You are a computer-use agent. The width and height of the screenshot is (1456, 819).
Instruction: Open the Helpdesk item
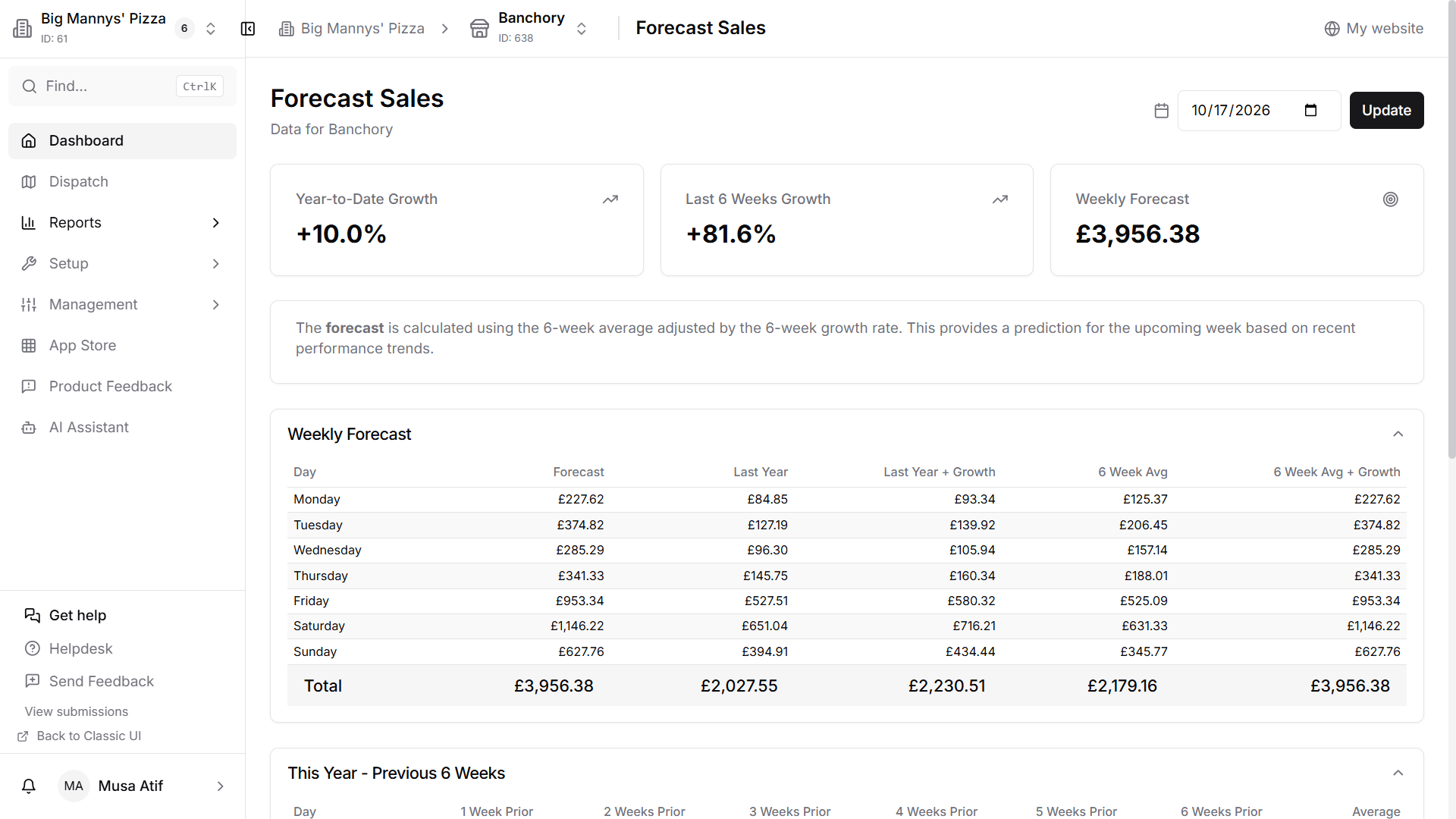tap(80, 649)
